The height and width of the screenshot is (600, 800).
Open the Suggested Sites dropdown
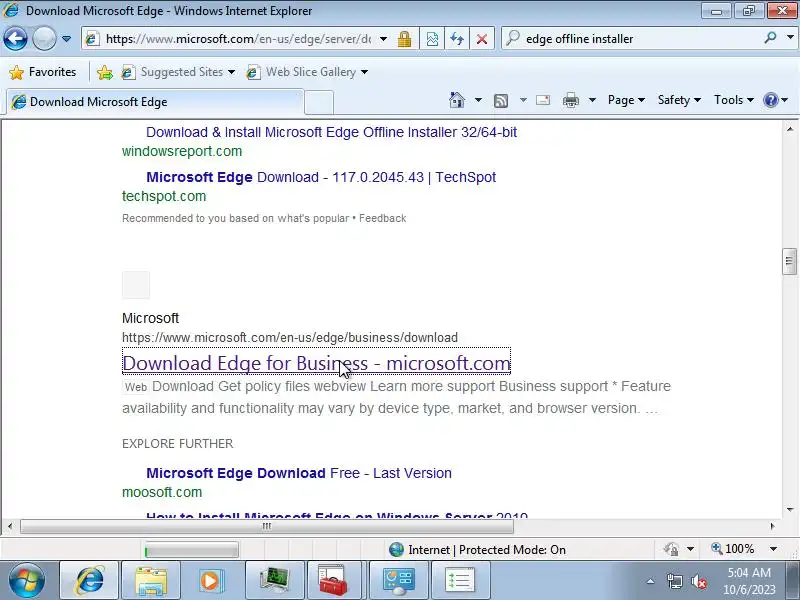(x=178, y=72)
